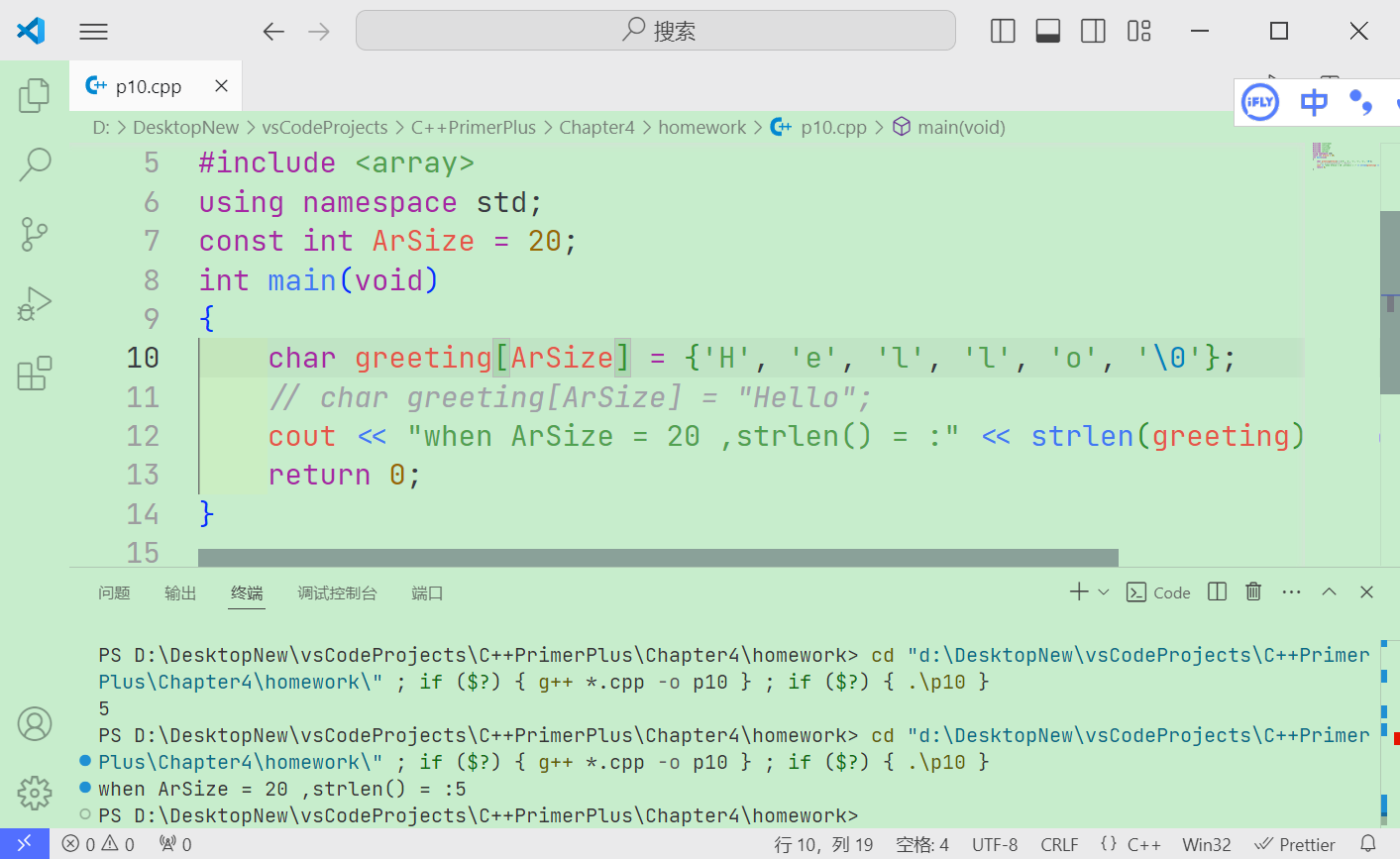Click homework in the breadcrumb
This screenshot has width=1400, height=859.
(x=702, y=128)
